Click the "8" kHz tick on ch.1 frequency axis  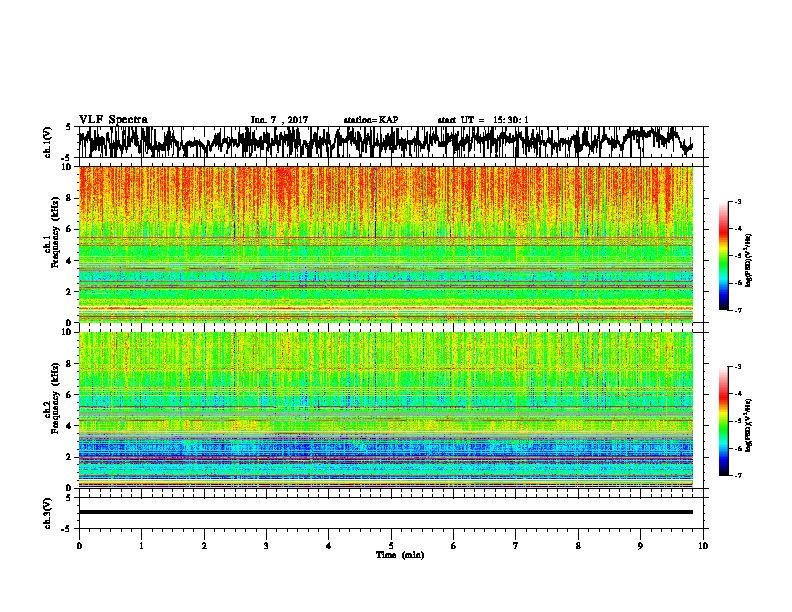70,198
